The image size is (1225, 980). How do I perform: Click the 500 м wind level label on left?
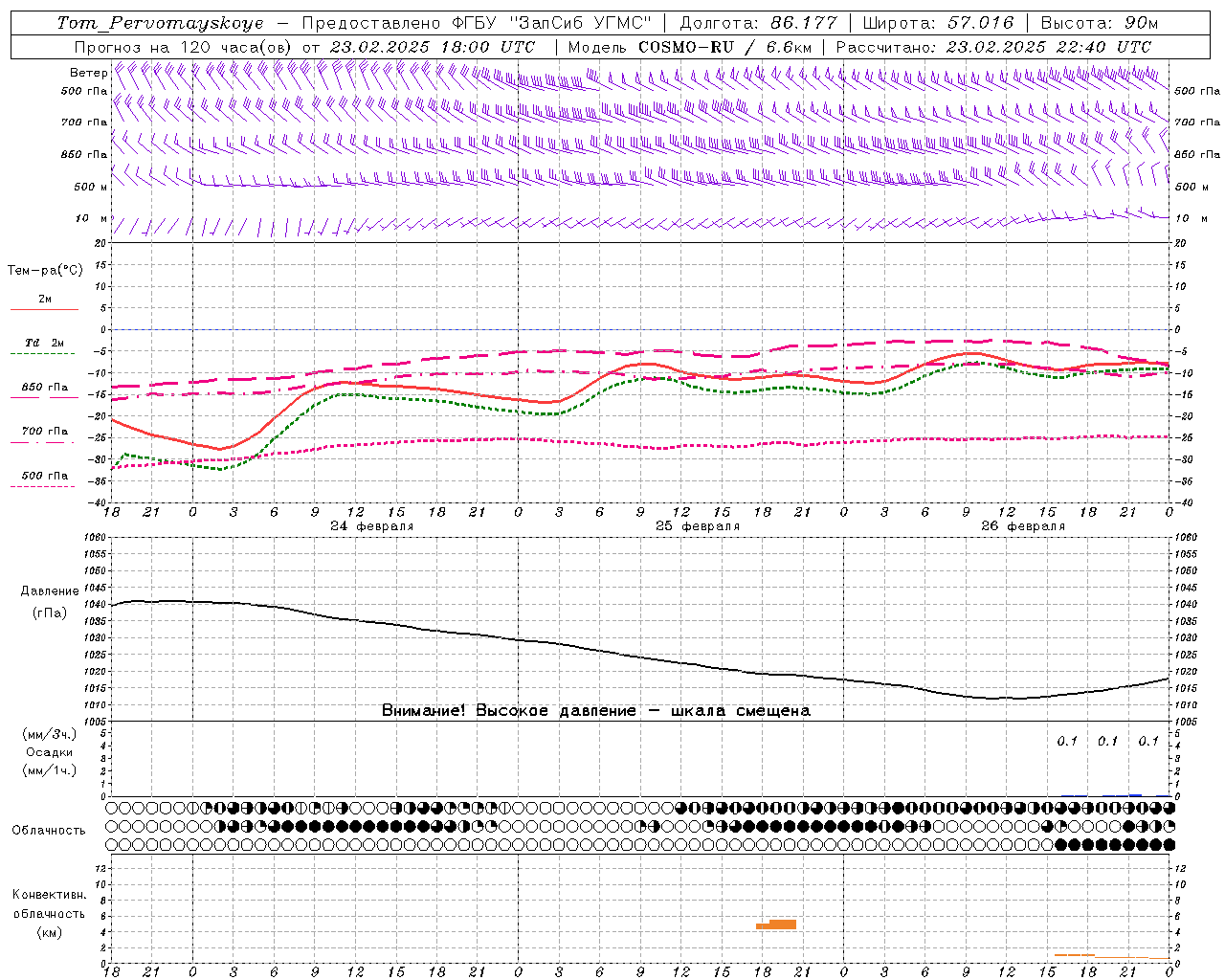point(91,187)
